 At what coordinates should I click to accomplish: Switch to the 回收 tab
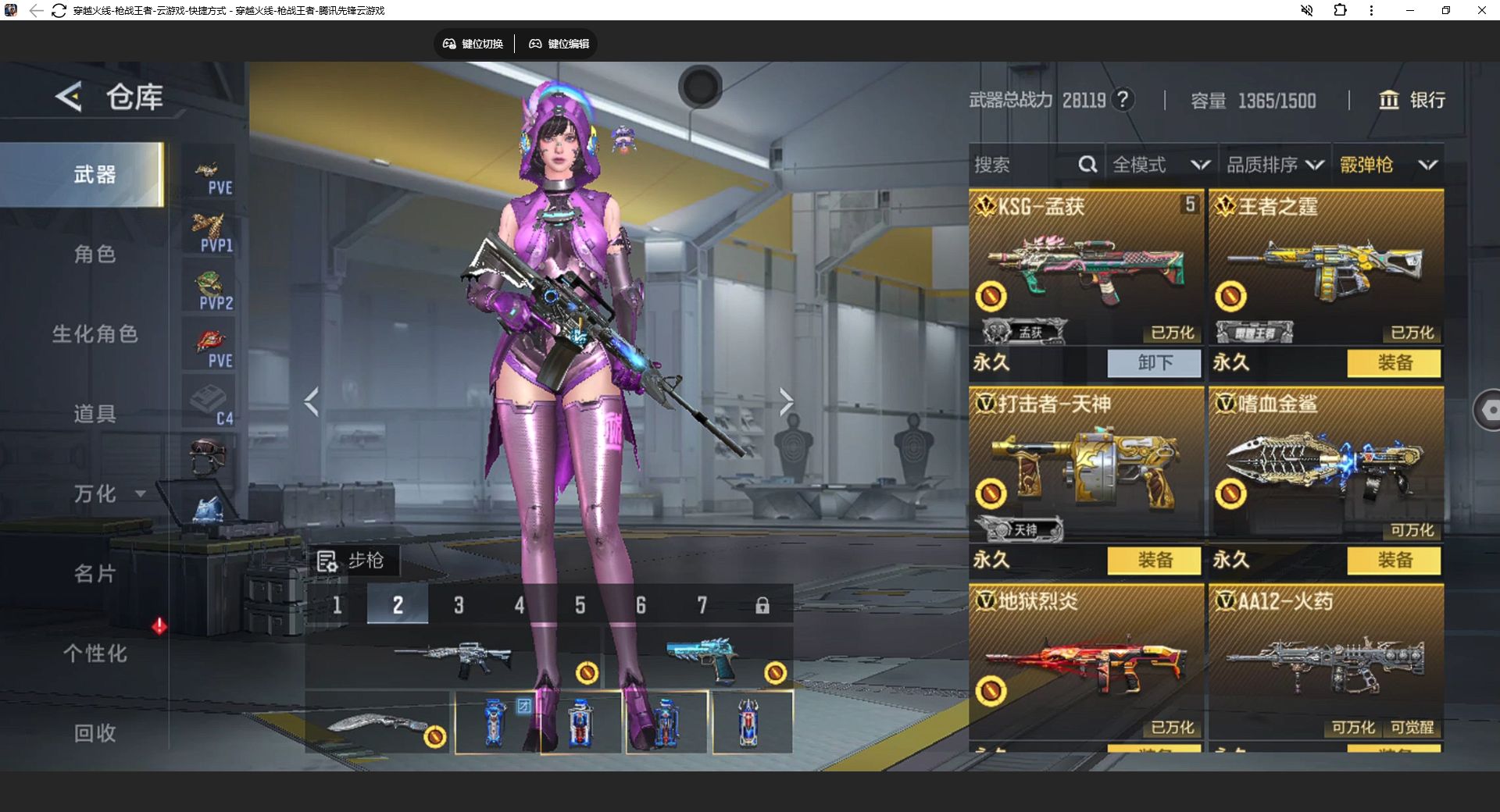coord(95,733)
